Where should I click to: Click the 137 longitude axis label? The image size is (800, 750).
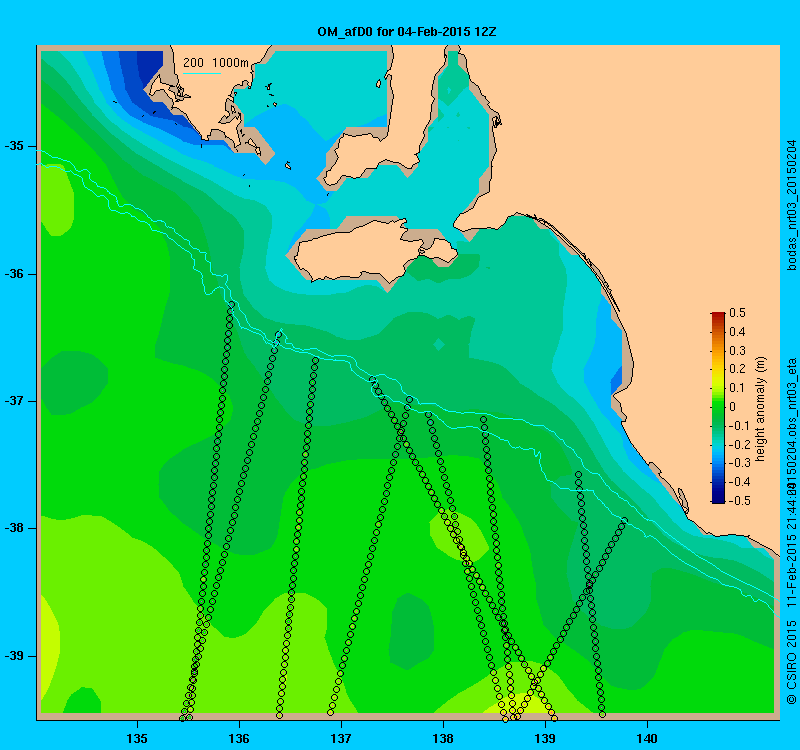coord(341,738)
